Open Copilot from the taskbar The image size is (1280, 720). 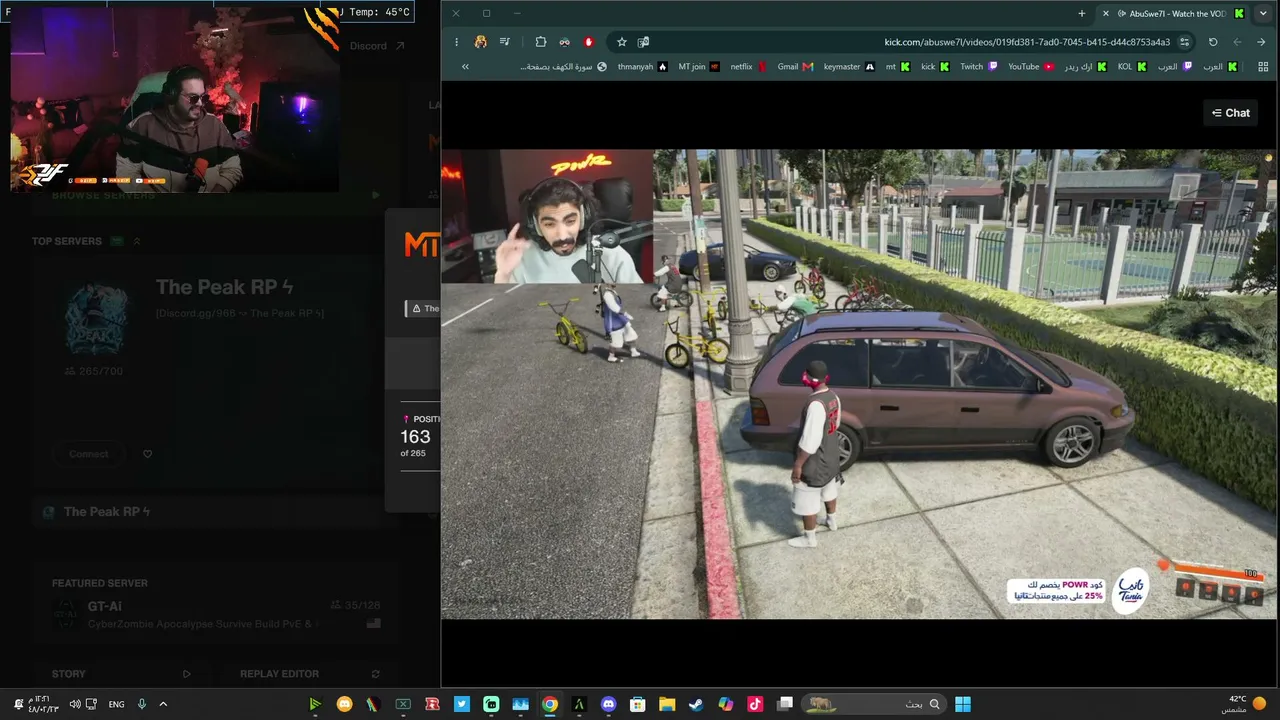[x=726, y=704]
